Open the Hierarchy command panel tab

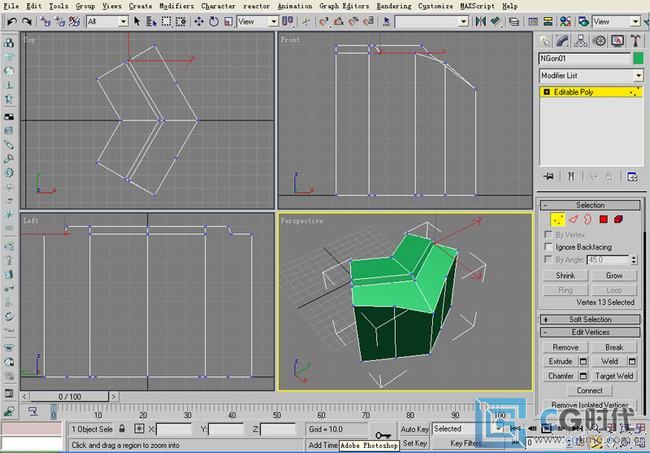tap(581, 41)
